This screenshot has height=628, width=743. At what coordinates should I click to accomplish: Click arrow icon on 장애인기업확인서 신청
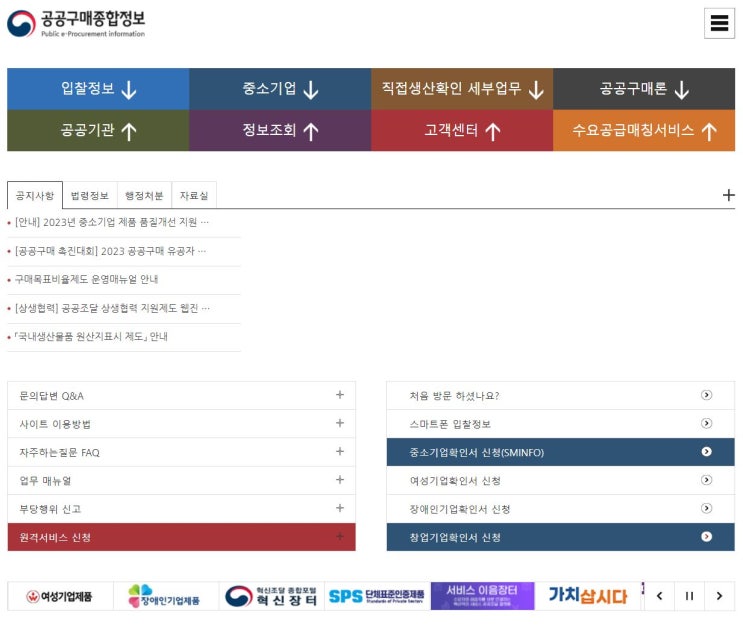tap(706, 509)
